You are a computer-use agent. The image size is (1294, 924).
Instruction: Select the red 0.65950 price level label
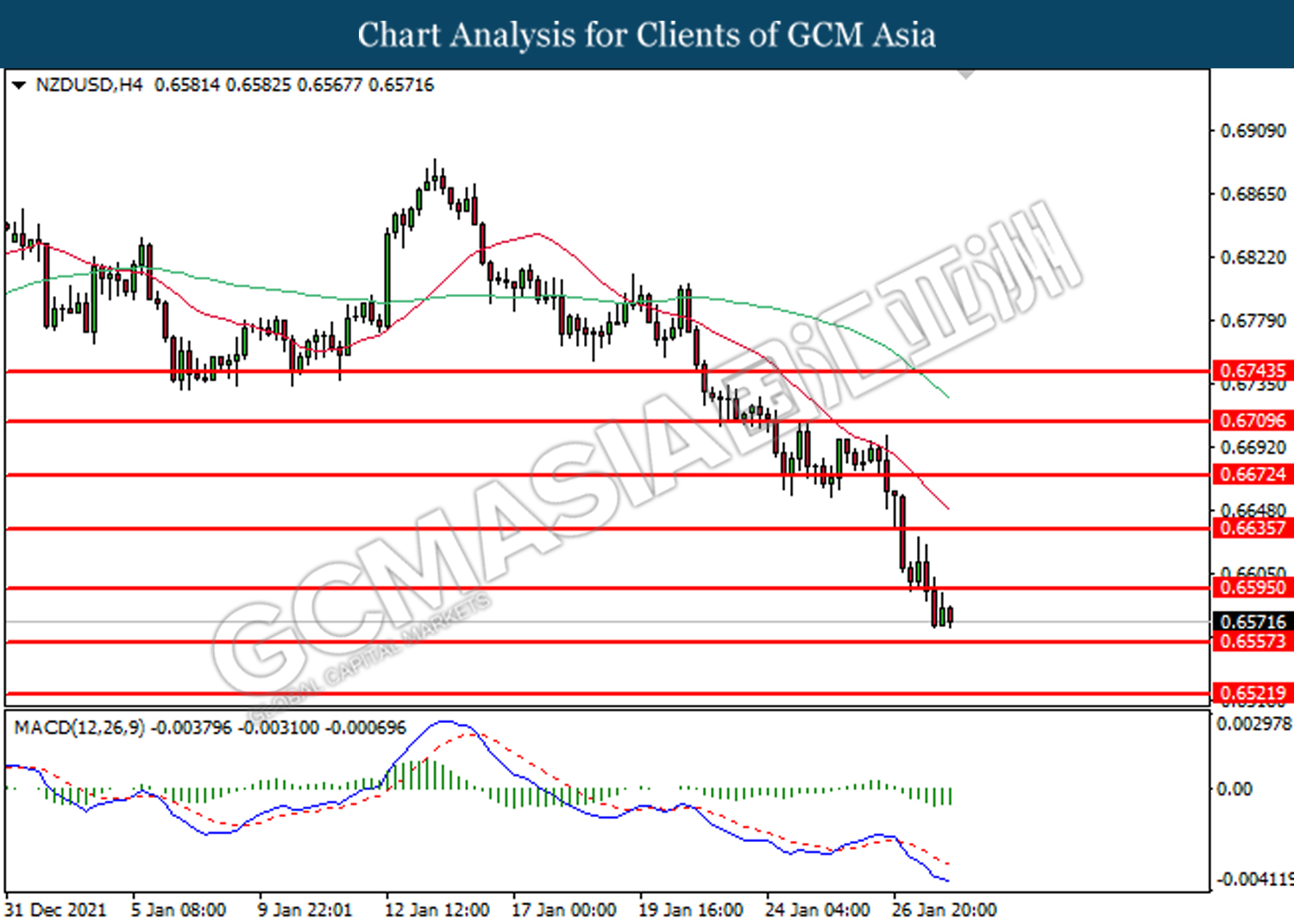pos(1253,588)
